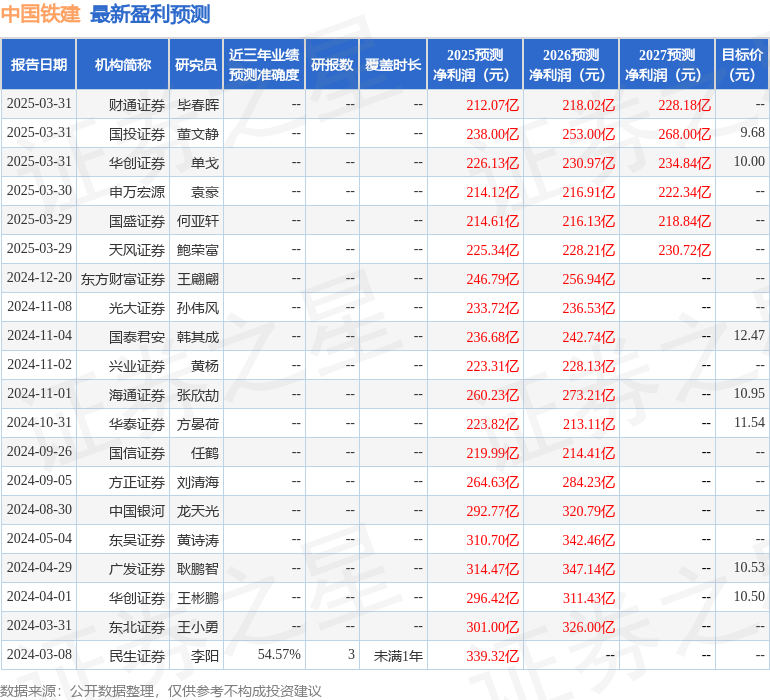This screenshot has width=770, height=700.
Task: Click target price 10.53
Action: pos(749,567)
